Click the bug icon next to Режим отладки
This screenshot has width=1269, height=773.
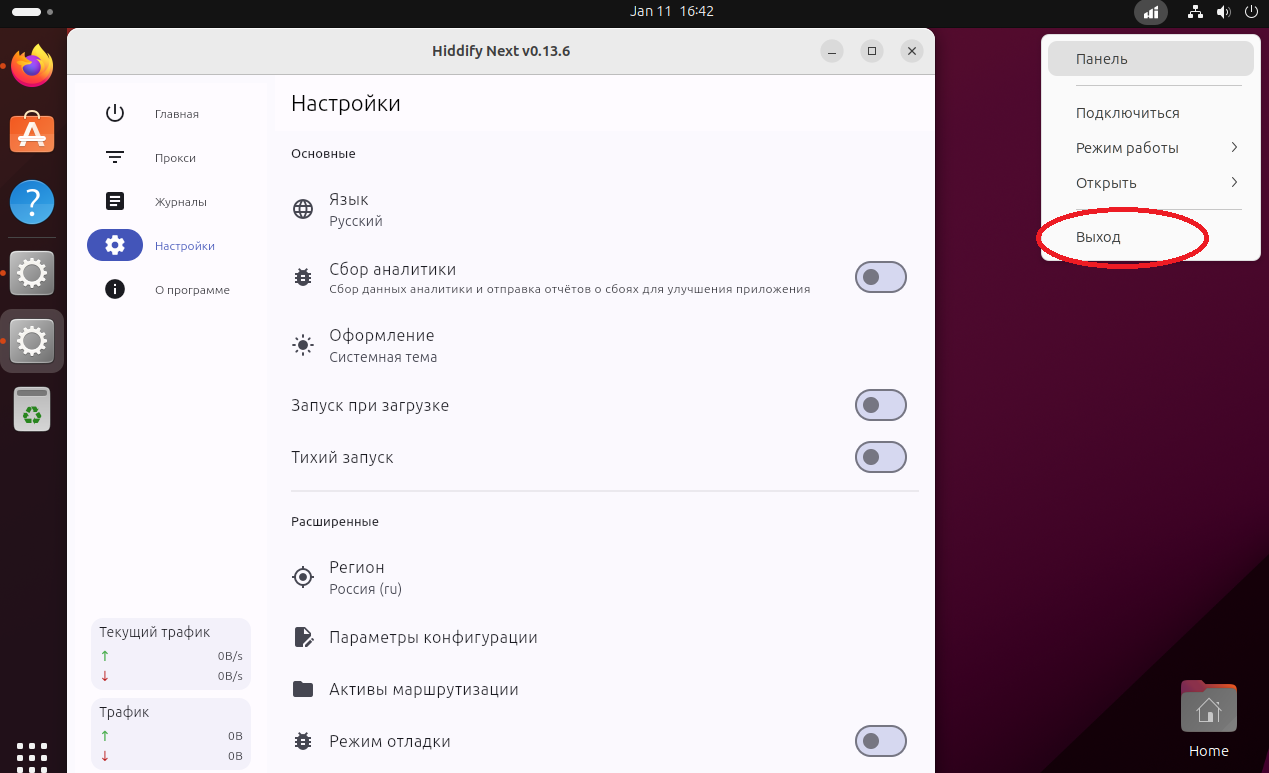click(303, 741)
